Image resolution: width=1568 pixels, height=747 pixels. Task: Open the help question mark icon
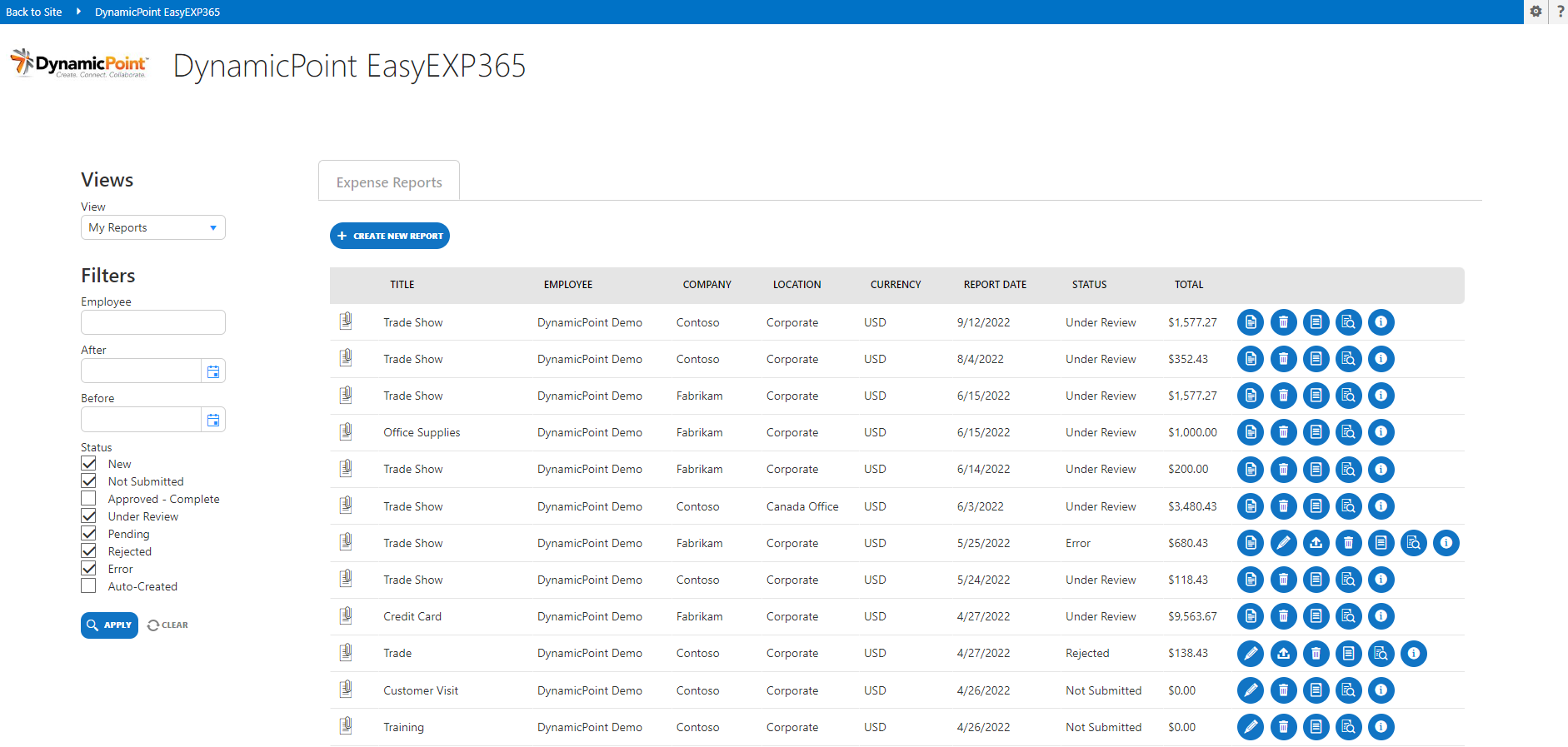pos(1561,12)
